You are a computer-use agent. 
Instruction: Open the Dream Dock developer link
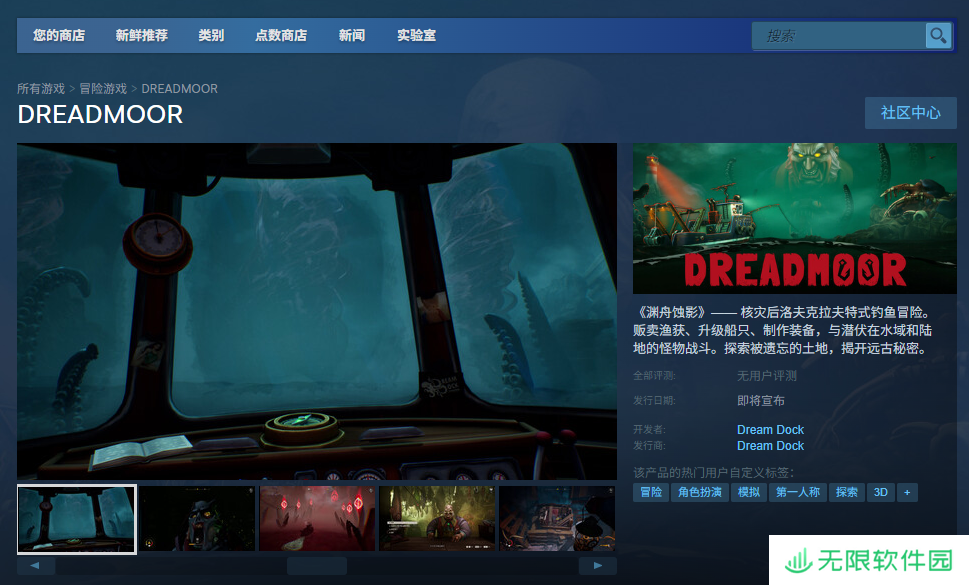770,429
